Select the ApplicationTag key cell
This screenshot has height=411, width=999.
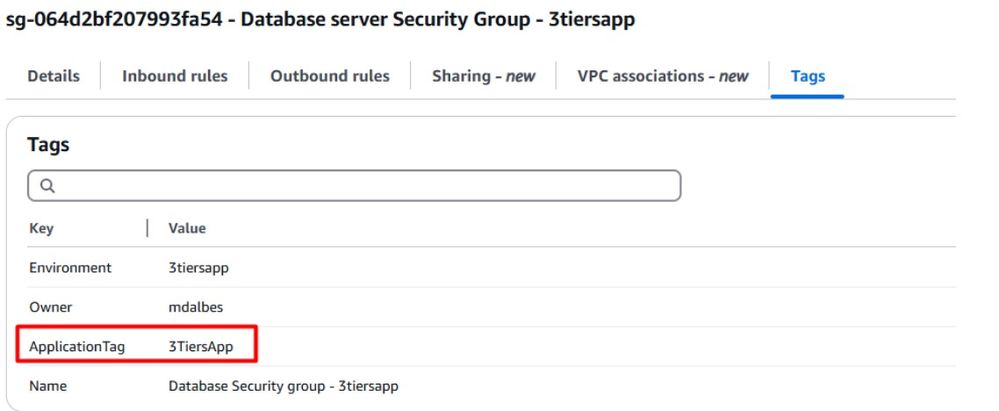[x=78, y=346]
